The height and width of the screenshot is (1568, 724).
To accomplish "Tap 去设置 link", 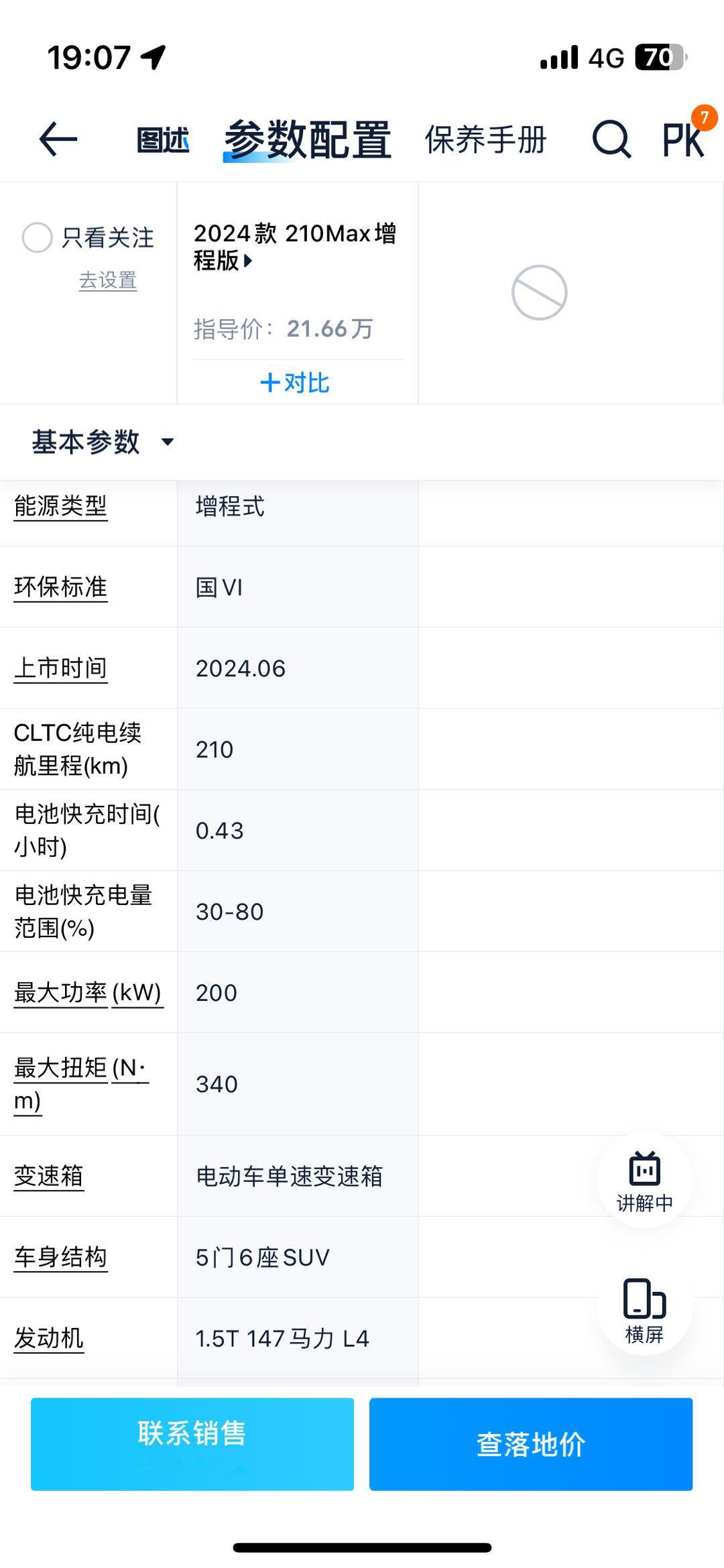I will (x=108, y=280).
